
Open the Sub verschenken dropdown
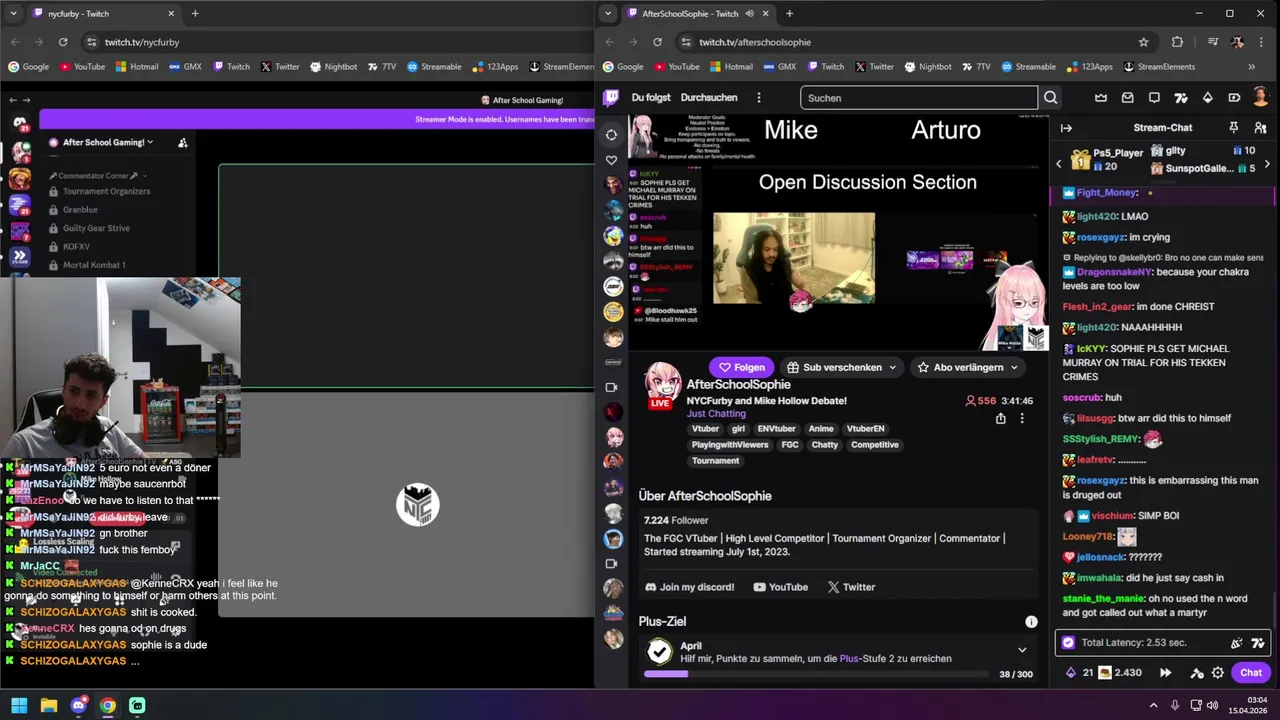click(841, 367)
